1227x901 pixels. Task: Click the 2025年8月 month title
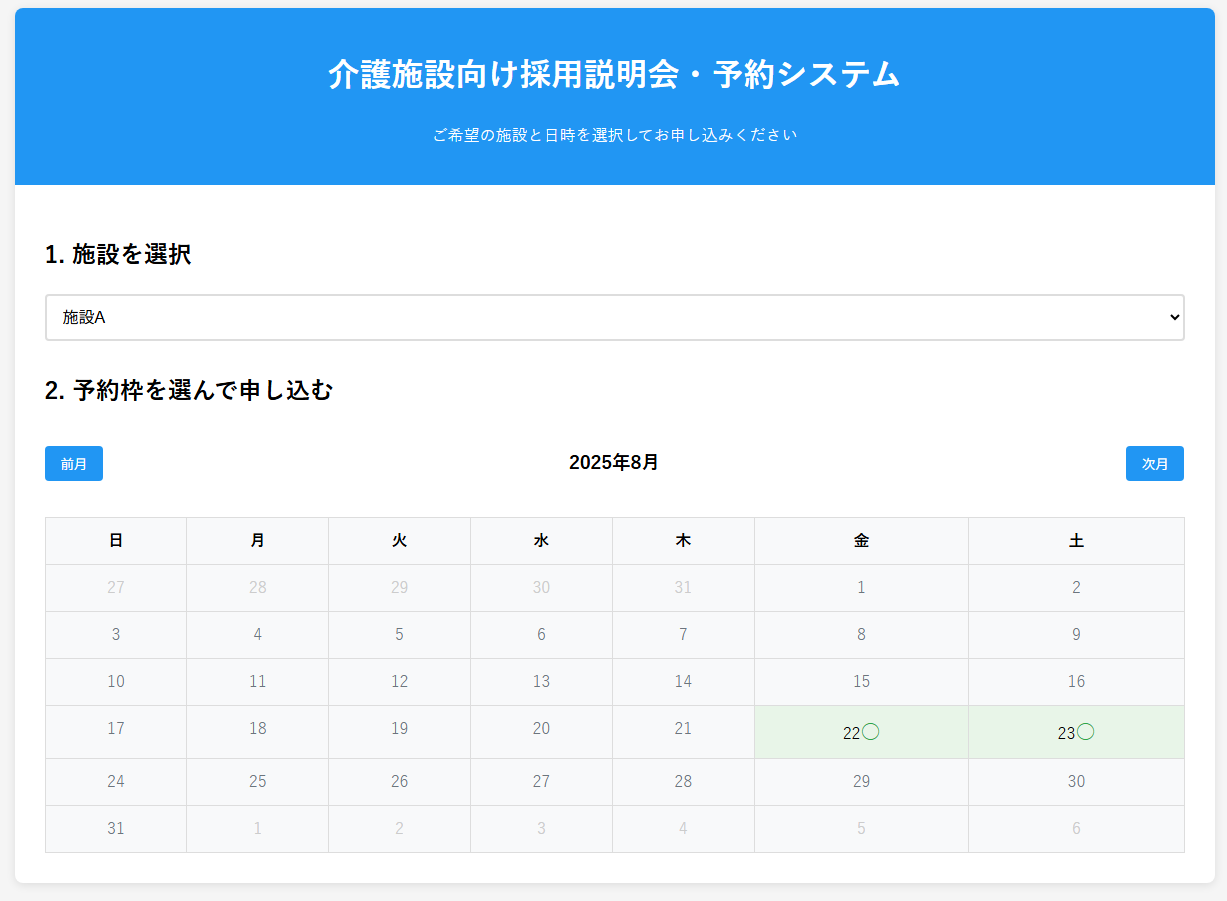tap(614, 463)
